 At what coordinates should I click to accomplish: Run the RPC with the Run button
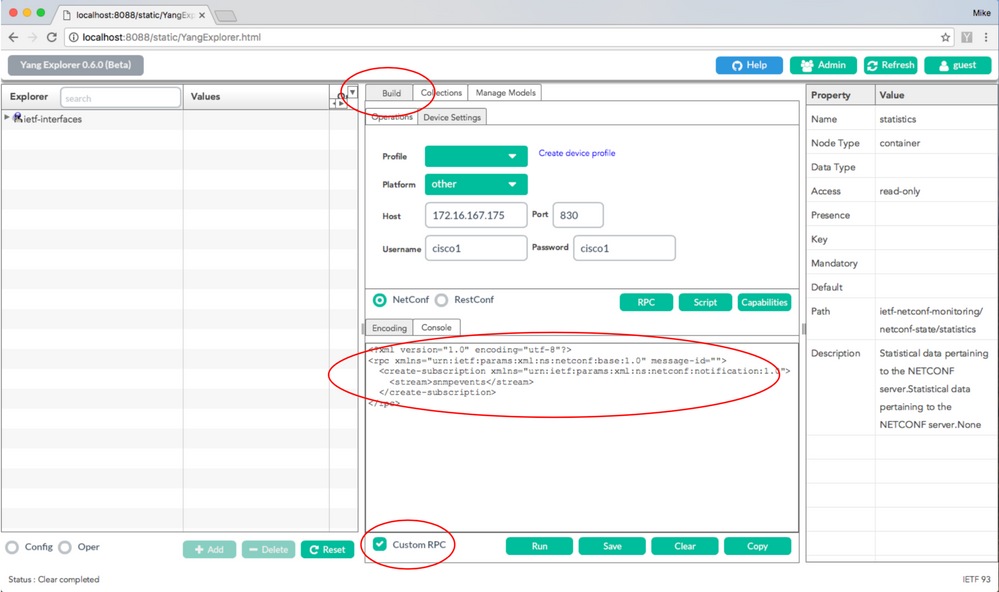539,546
